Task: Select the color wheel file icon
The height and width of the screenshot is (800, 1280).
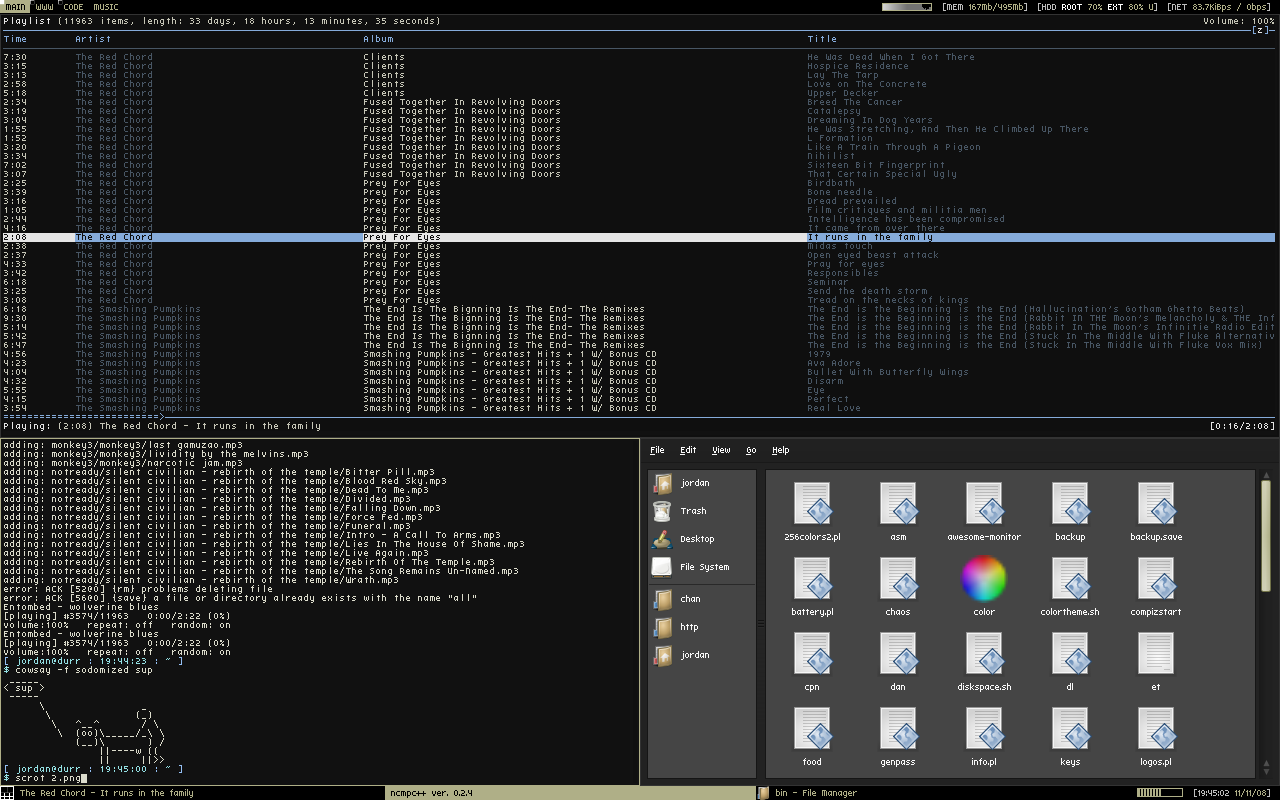Action: pyautogui.click(x=984, y=579)
